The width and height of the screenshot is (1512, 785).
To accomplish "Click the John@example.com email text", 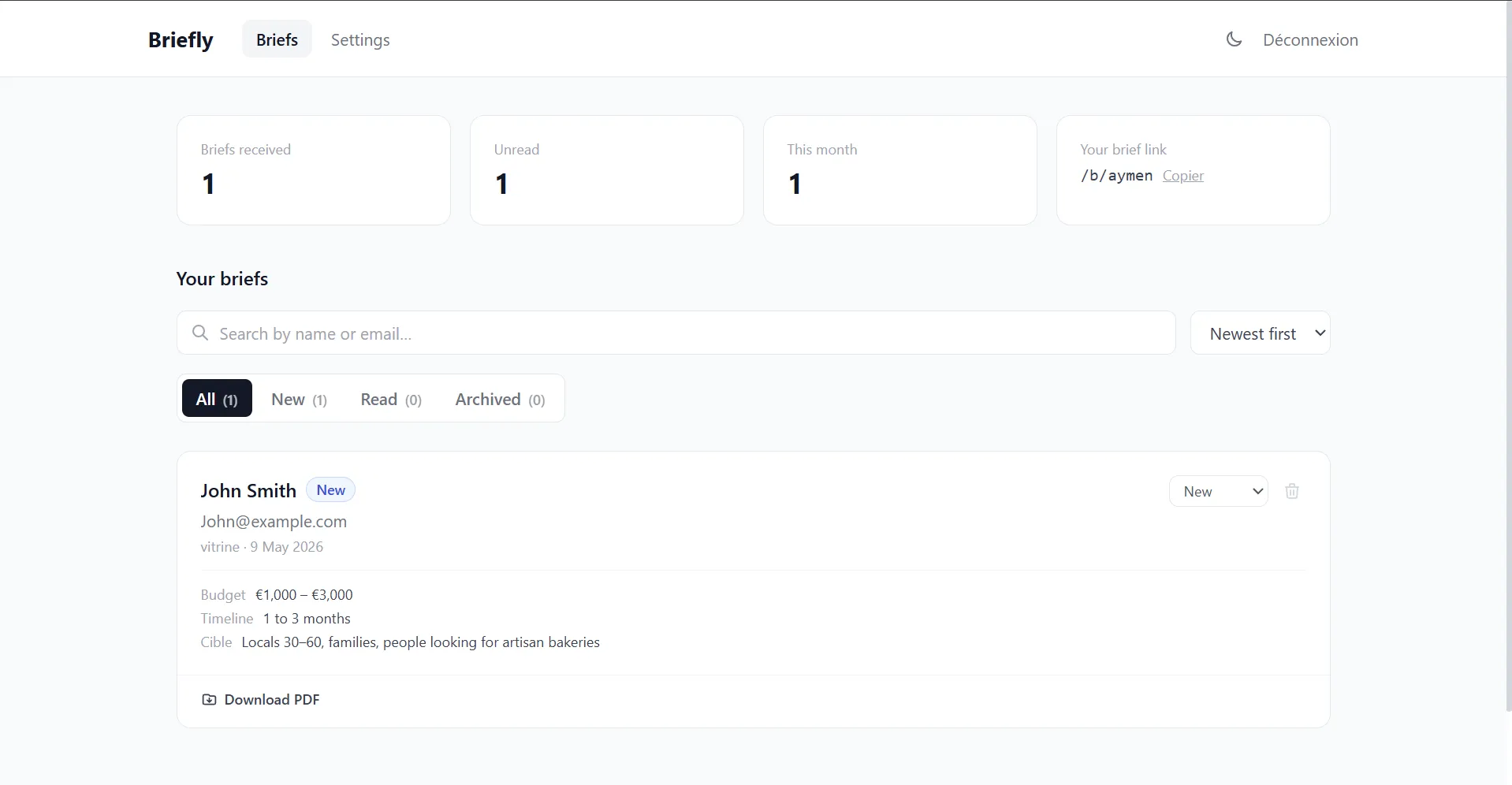I will point(274,521).
